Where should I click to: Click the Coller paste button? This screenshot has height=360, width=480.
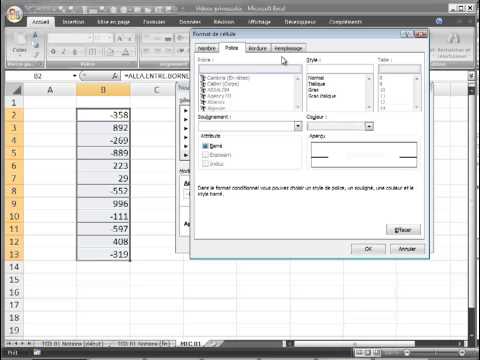pos(19,45)
